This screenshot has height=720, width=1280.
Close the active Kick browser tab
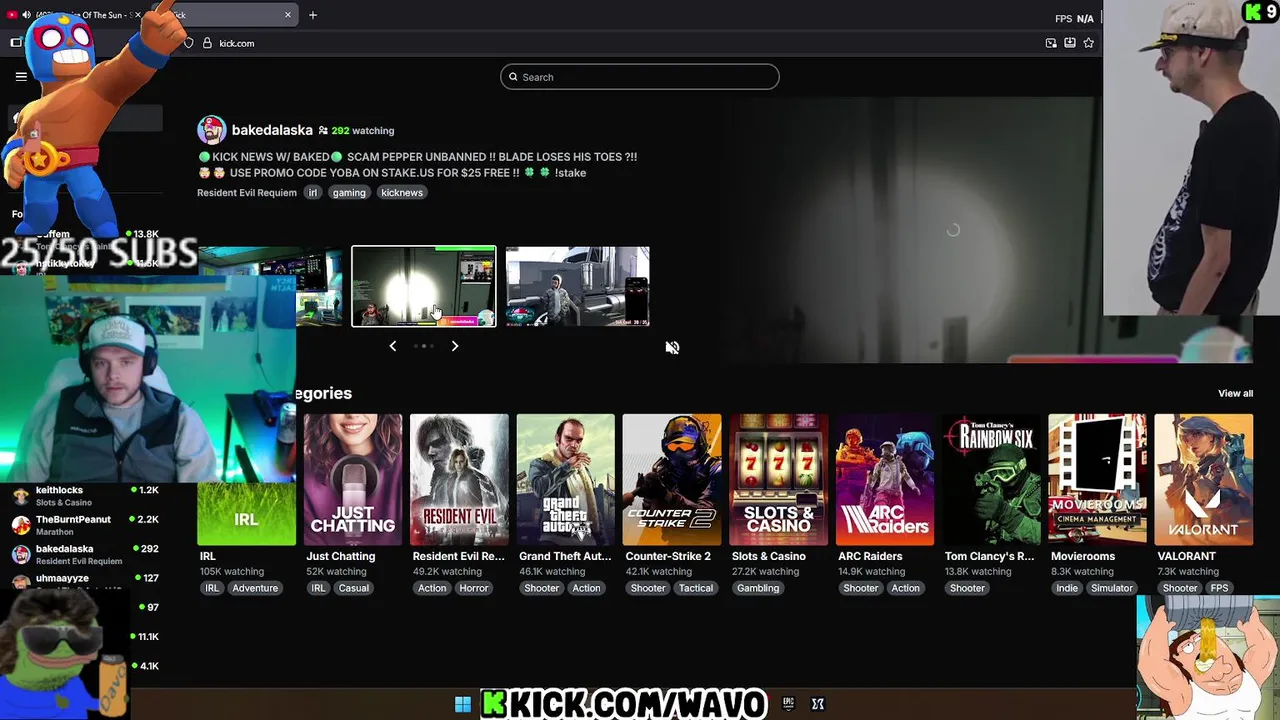click(x=288, y=15)
